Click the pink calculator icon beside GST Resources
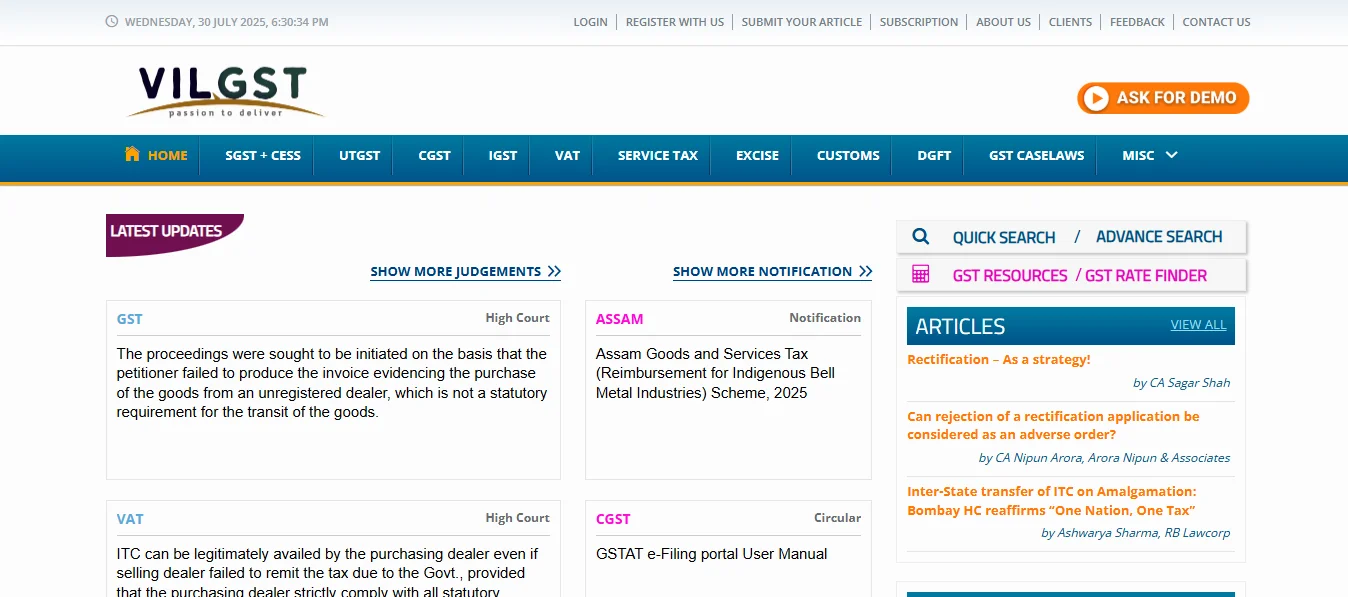 coord(921,275)
